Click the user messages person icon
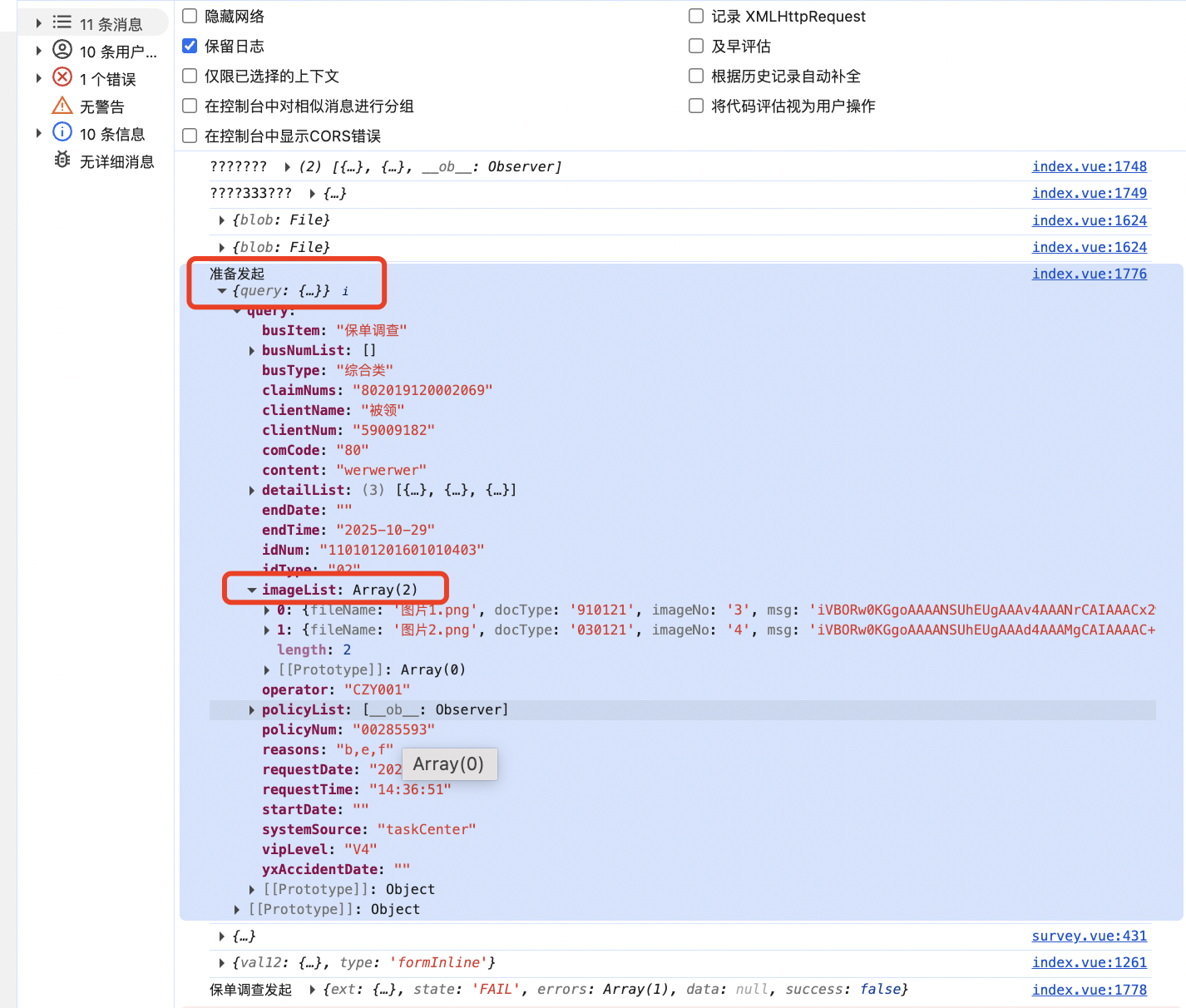The height and width of the screenshot is (1008, 1186). (62, 50)
